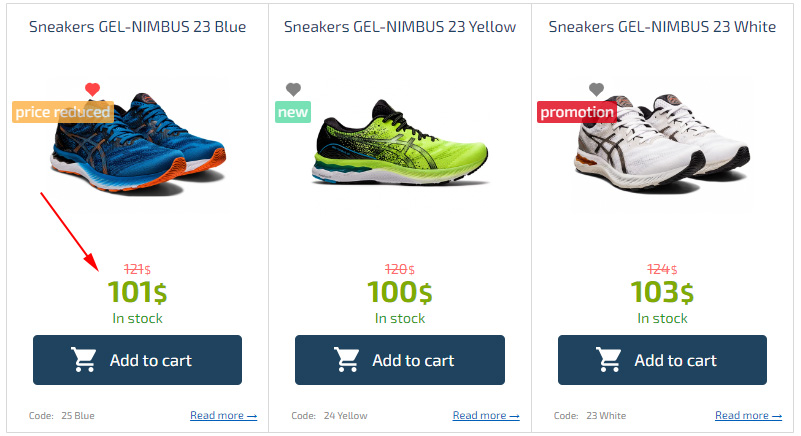
Task: Click the 'price reduced' badge
Action: pos(62,112)
